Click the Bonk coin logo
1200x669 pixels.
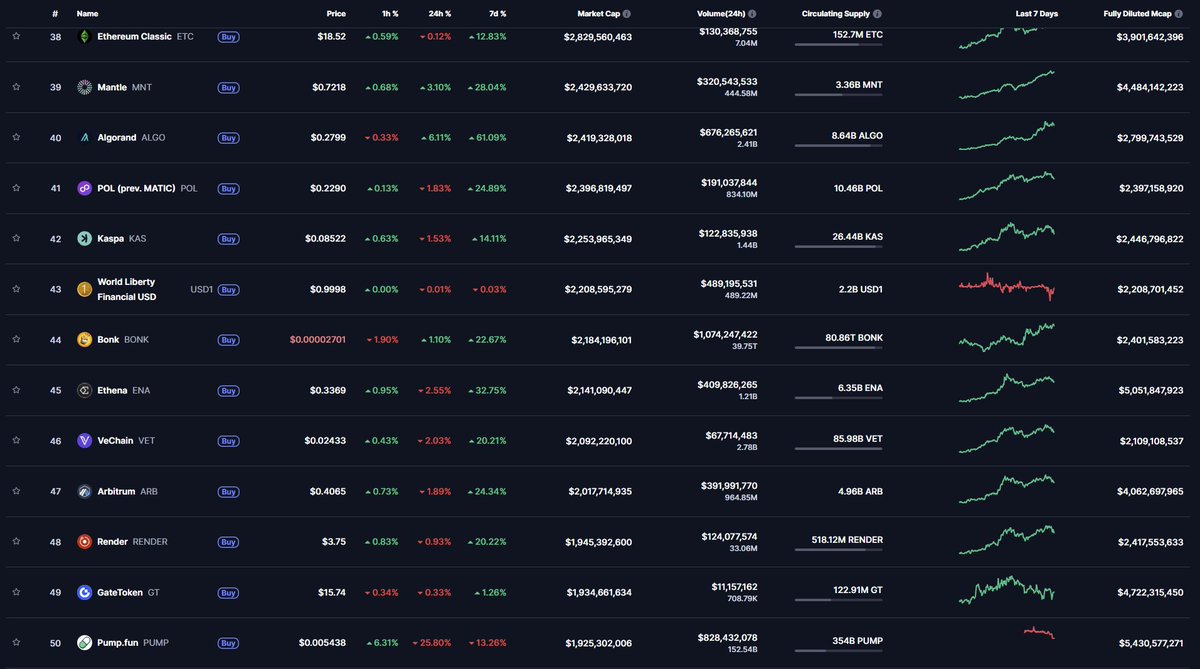click(x=85, y=339)
